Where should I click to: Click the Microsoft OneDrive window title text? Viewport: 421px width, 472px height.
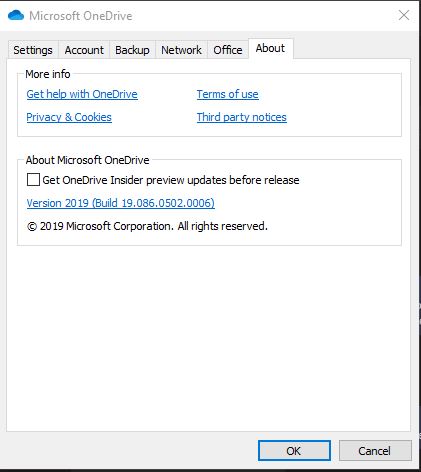[81, 16]
